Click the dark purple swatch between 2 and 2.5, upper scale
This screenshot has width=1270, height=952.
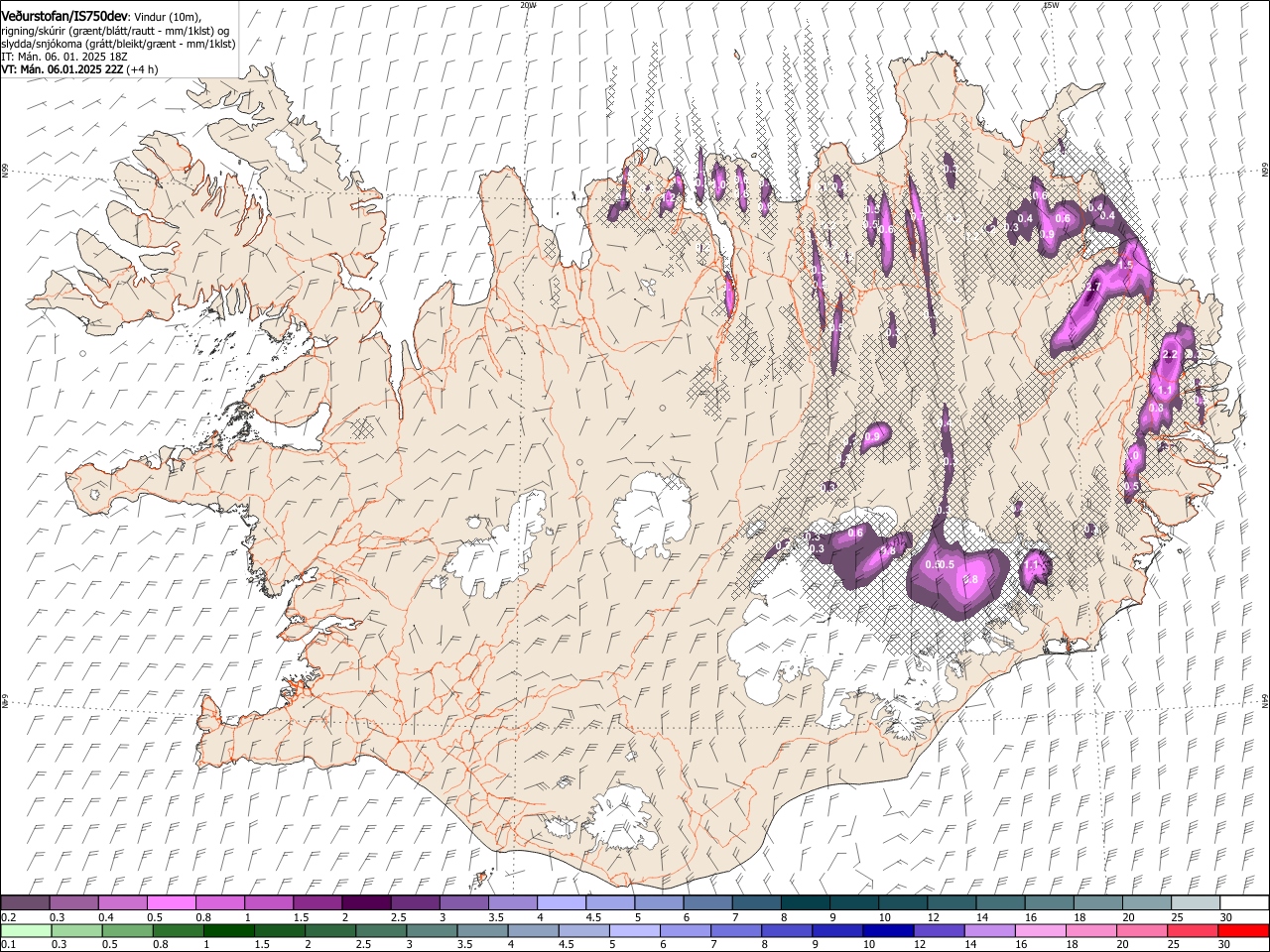pos(367,903)
